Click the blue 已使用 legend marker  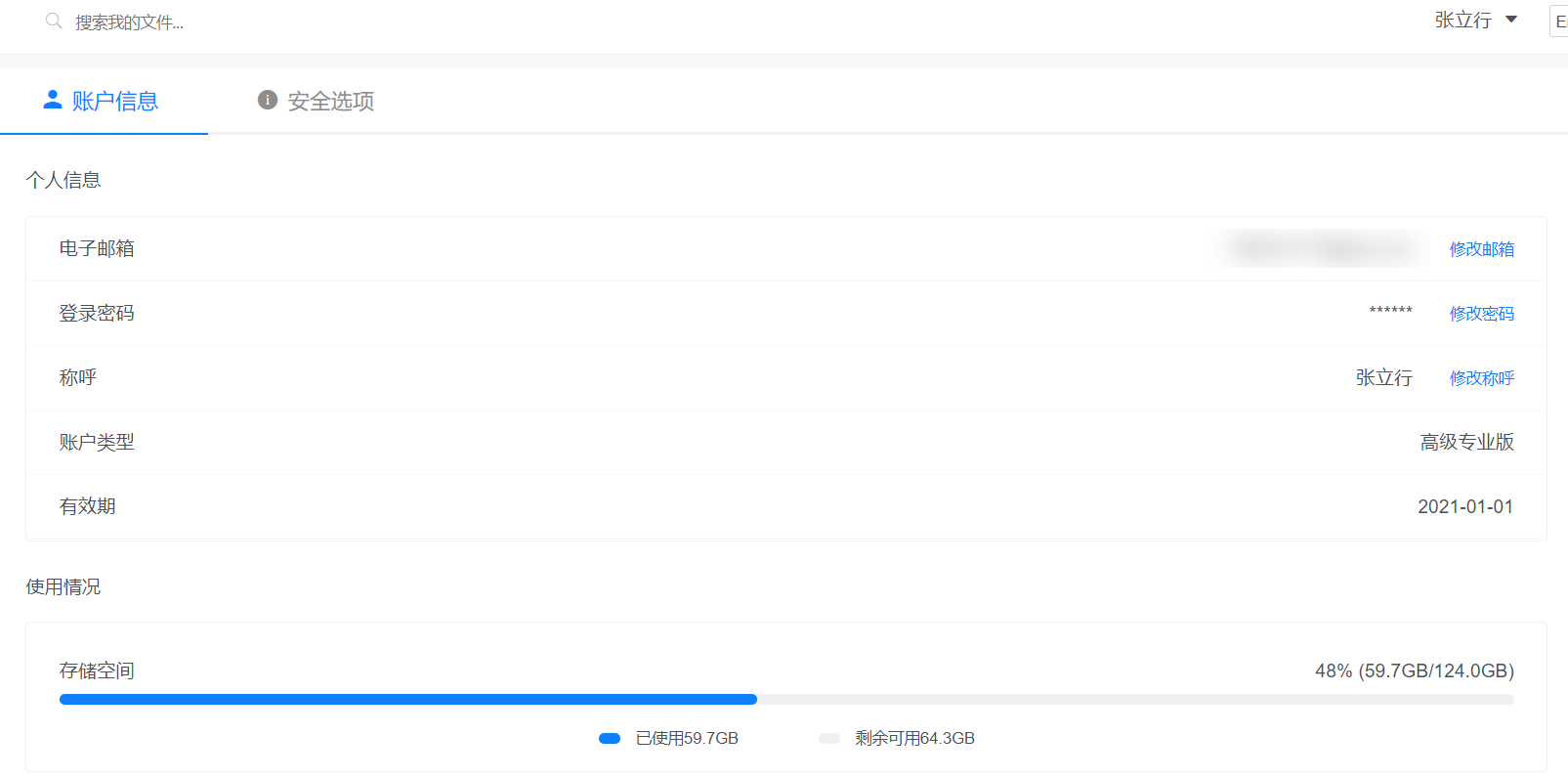coord(610,738)
